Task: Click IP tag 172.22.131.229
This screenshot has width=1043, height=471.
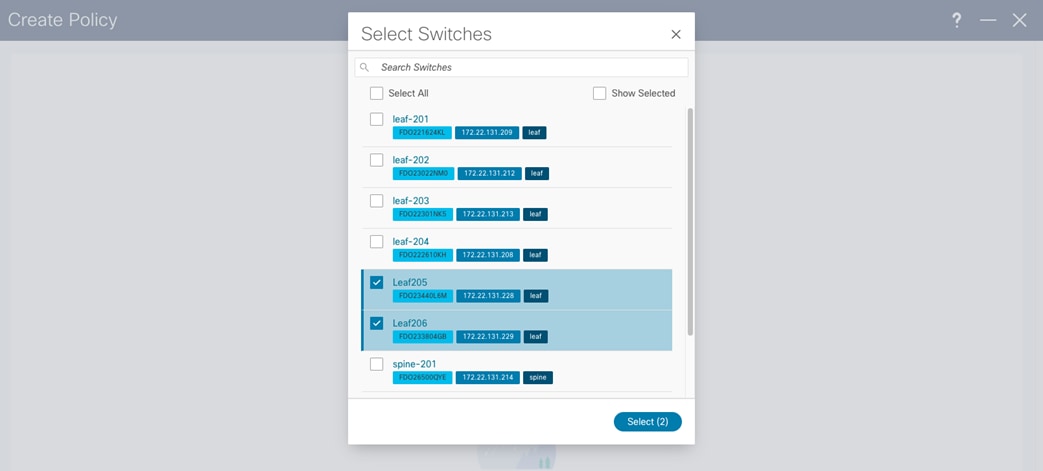Action: (x=488, y=337)
